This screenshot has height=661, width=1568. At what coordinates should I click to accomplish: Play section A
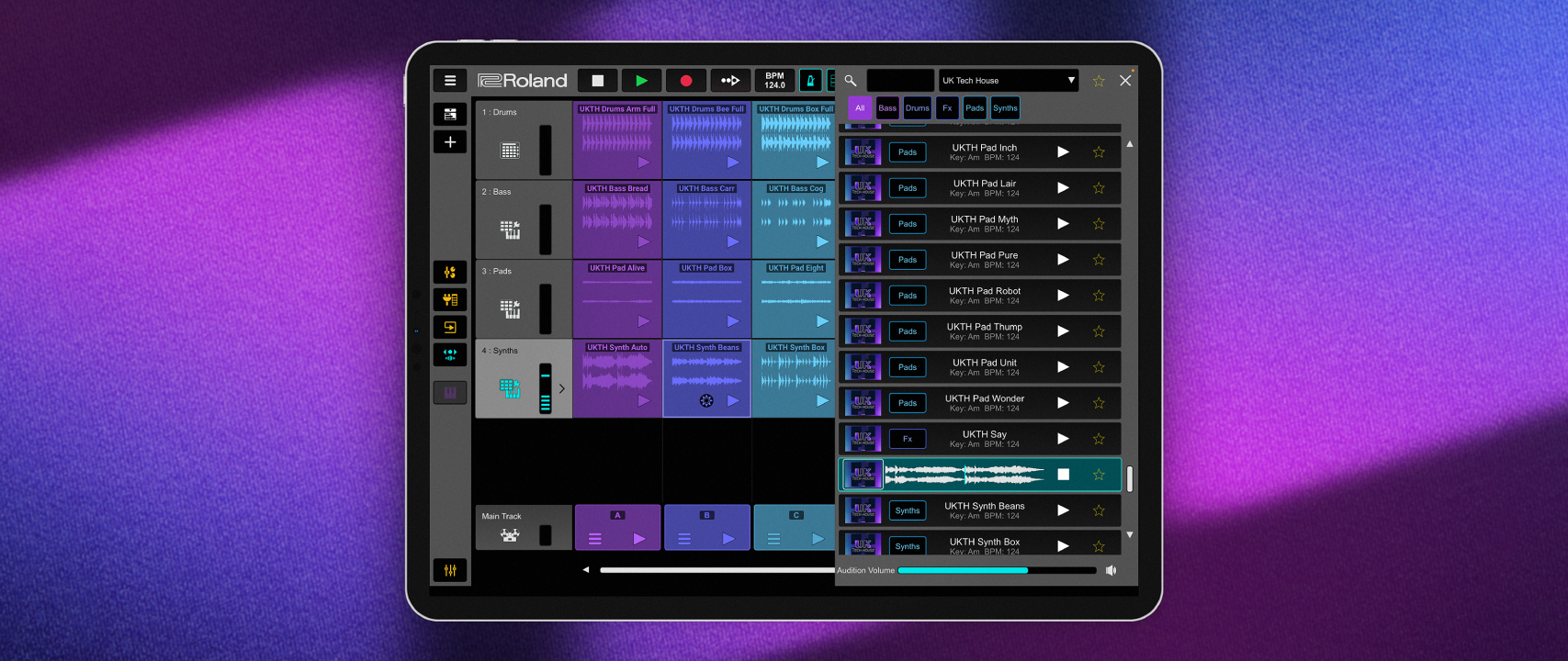639,539
